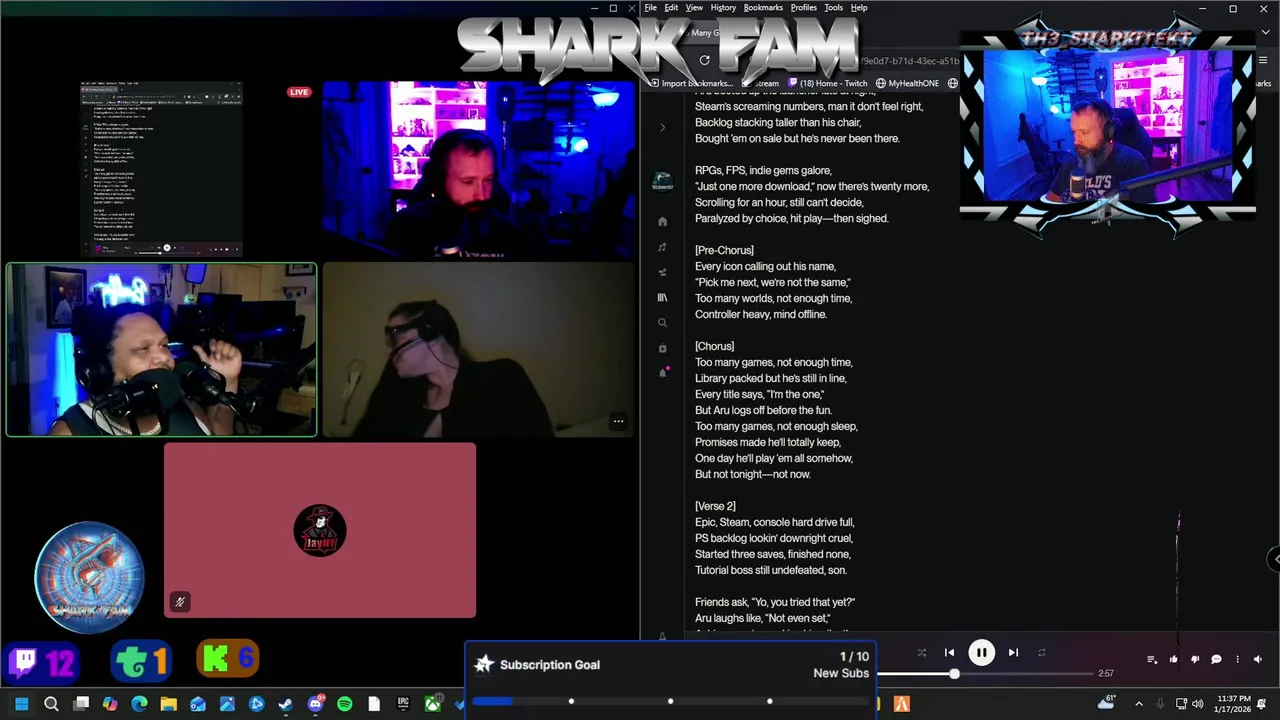Go to Home in music sidebar
The image size is (1280, 720).
tap(662, 222)
